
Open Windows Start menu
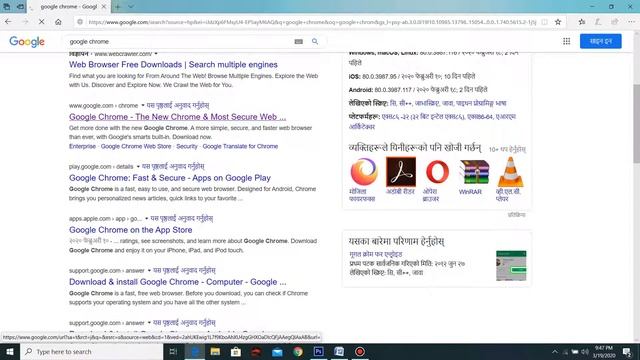(10, 351)
